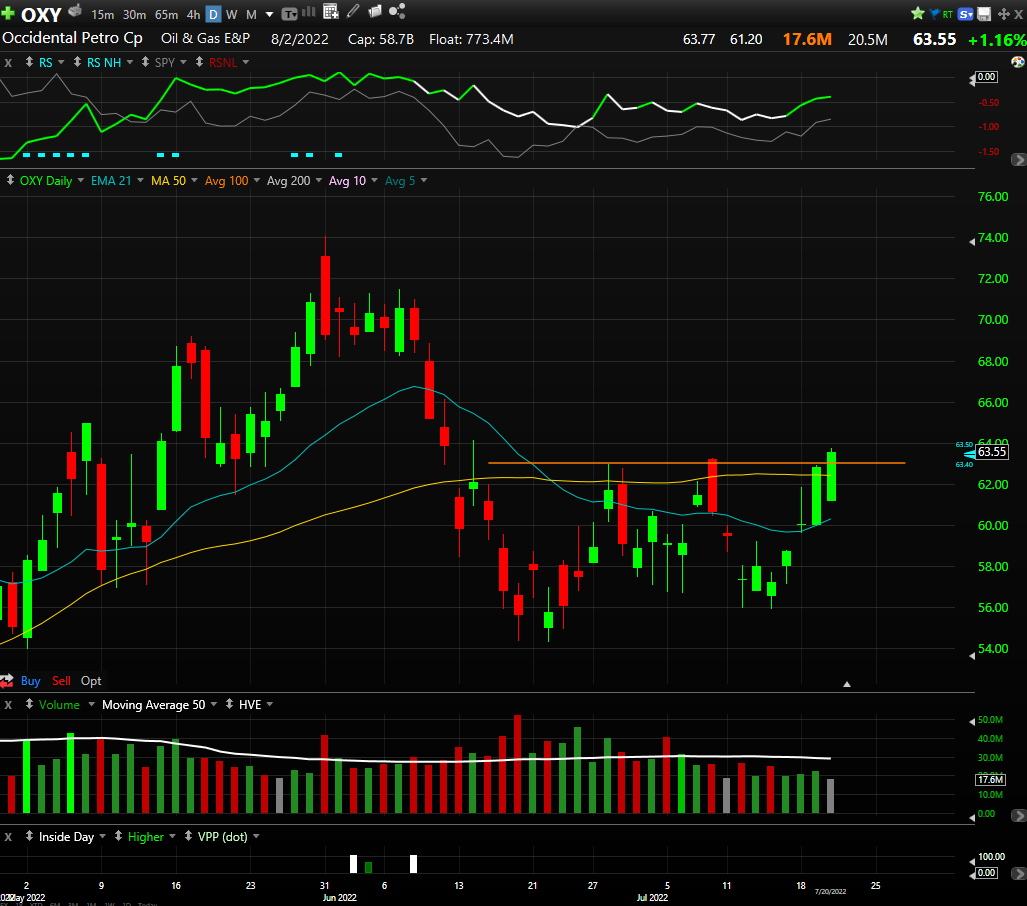Select the D daily timeframe
The height and width of the screenshot is (906, 1027).
214,14
